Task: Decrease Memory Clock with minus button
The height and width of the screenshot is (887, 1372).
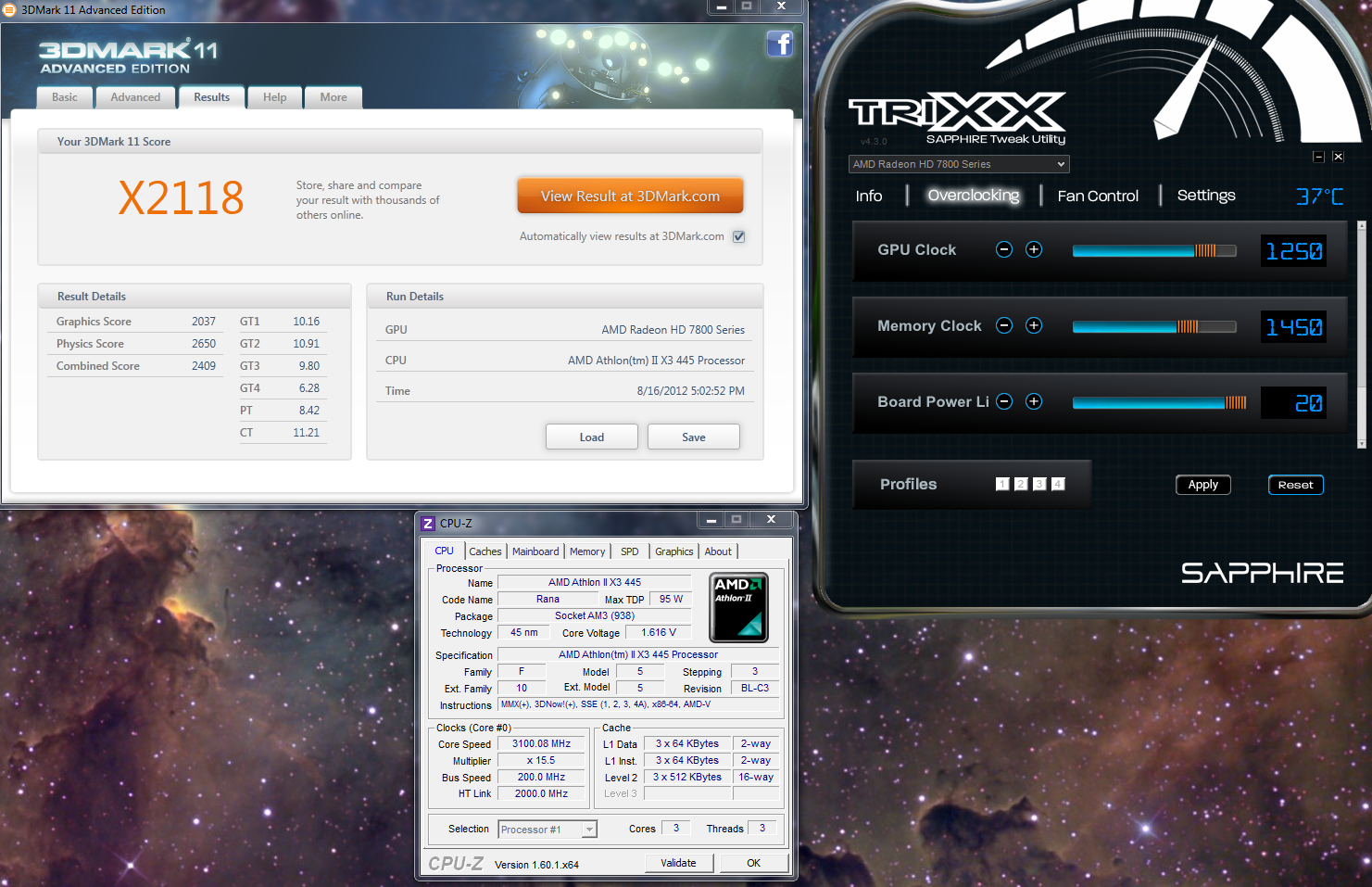Action: (x=1004, y=325)
